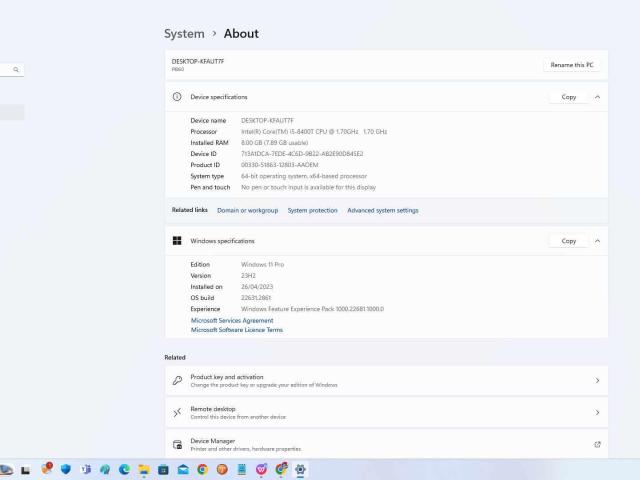Image resolution: width=640 pixels, height=480 pixels.
Task: Open Product key and activation row
Action: (387, 380)
